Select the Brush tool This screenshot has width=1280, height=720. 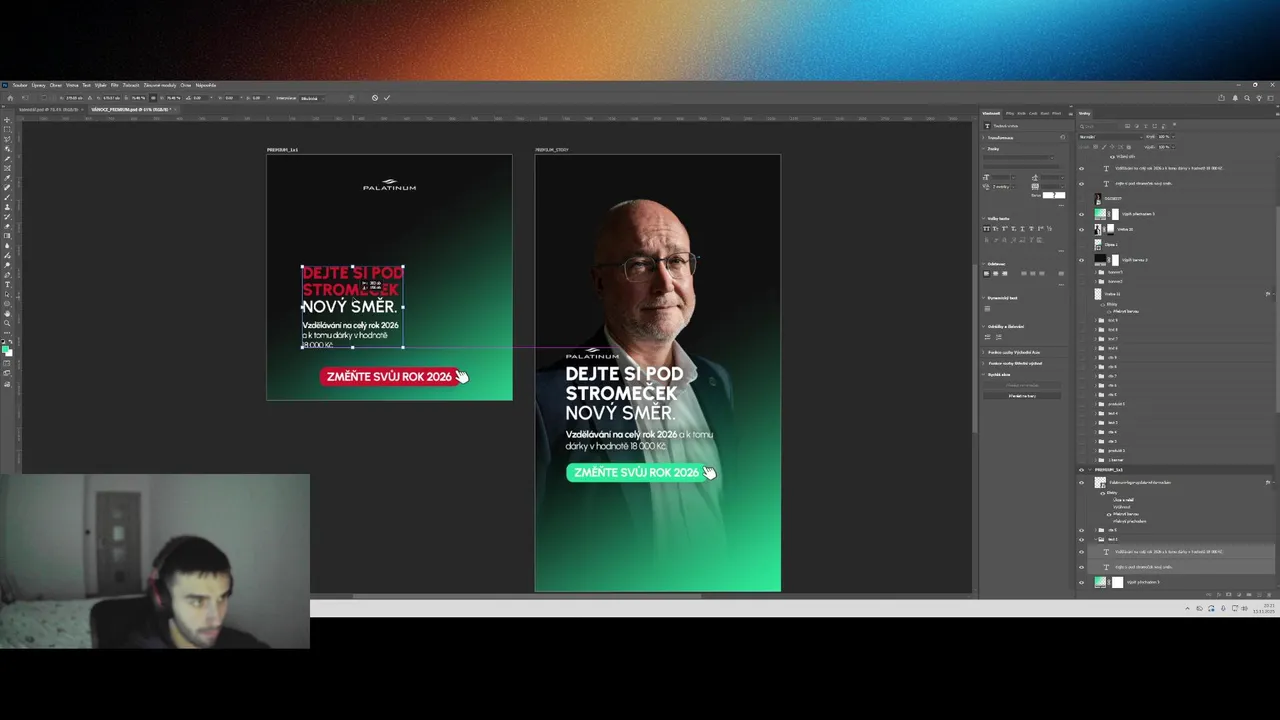click(x=7, y=197)
